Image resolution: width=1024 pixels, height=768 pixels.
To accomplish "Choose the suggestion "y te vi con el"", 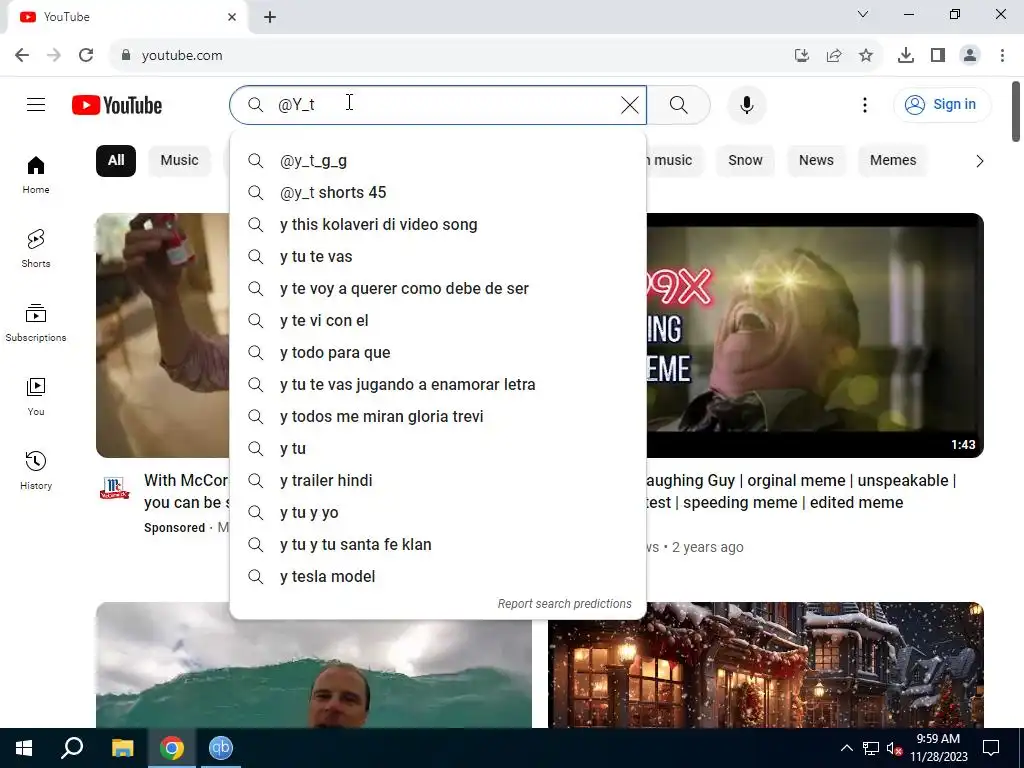I will point(438,321).
